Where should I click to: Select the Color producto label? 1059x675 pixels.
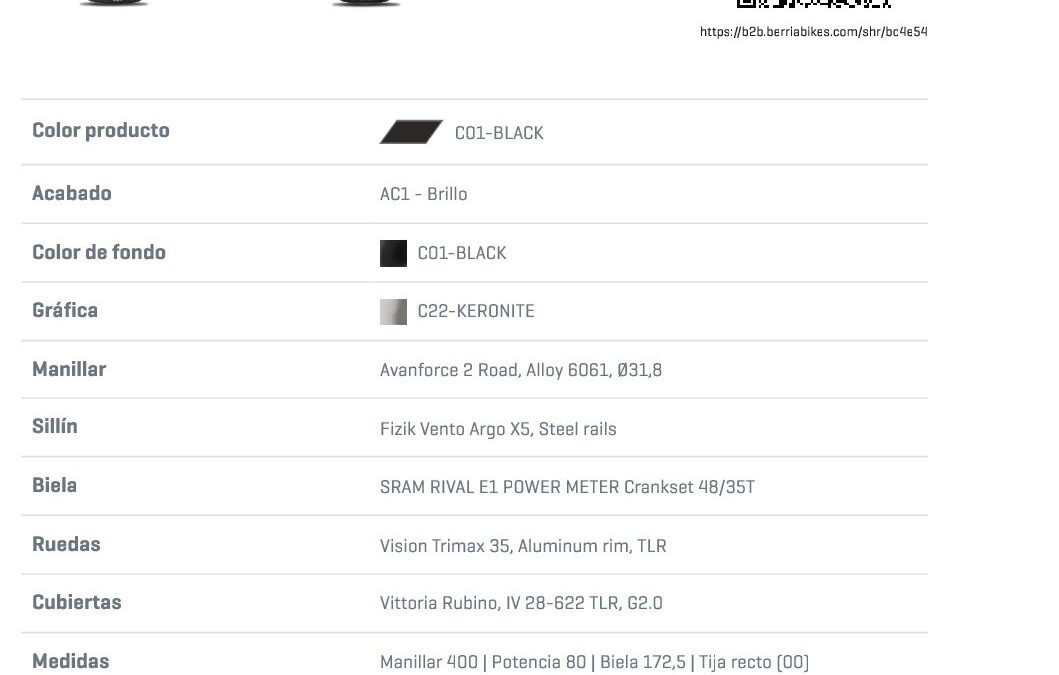pos(101,130)
